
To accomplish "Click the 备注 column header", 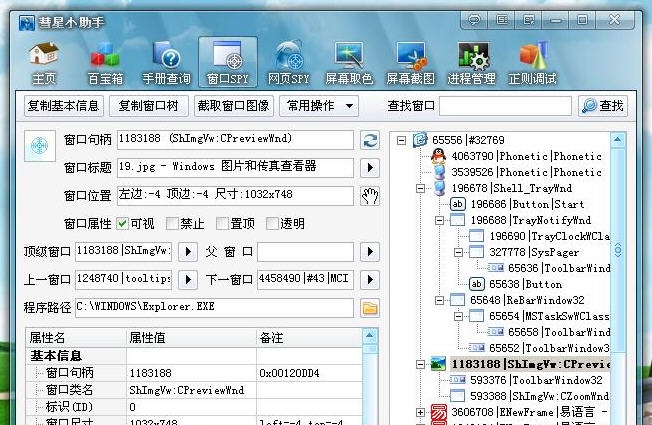I will click(x=309, y=338).
